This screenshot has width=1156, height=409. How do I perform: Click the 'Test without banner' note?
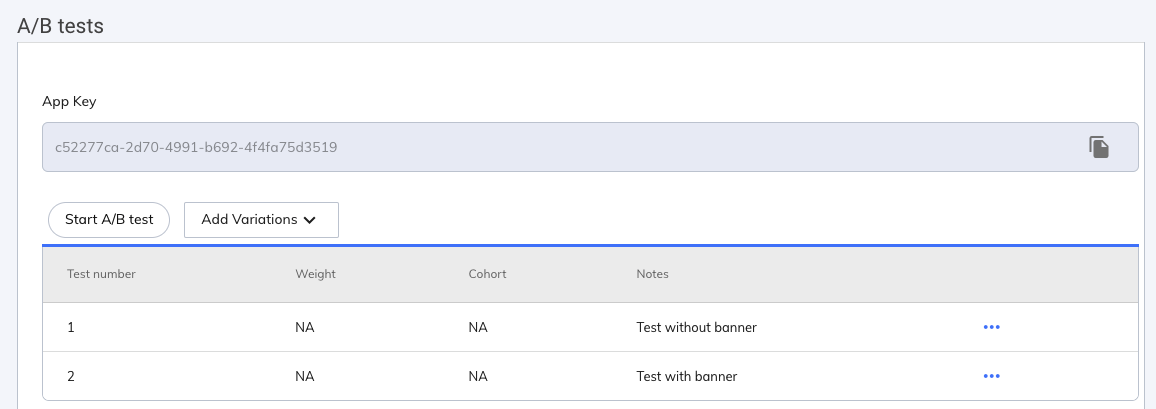coord(696,327)
